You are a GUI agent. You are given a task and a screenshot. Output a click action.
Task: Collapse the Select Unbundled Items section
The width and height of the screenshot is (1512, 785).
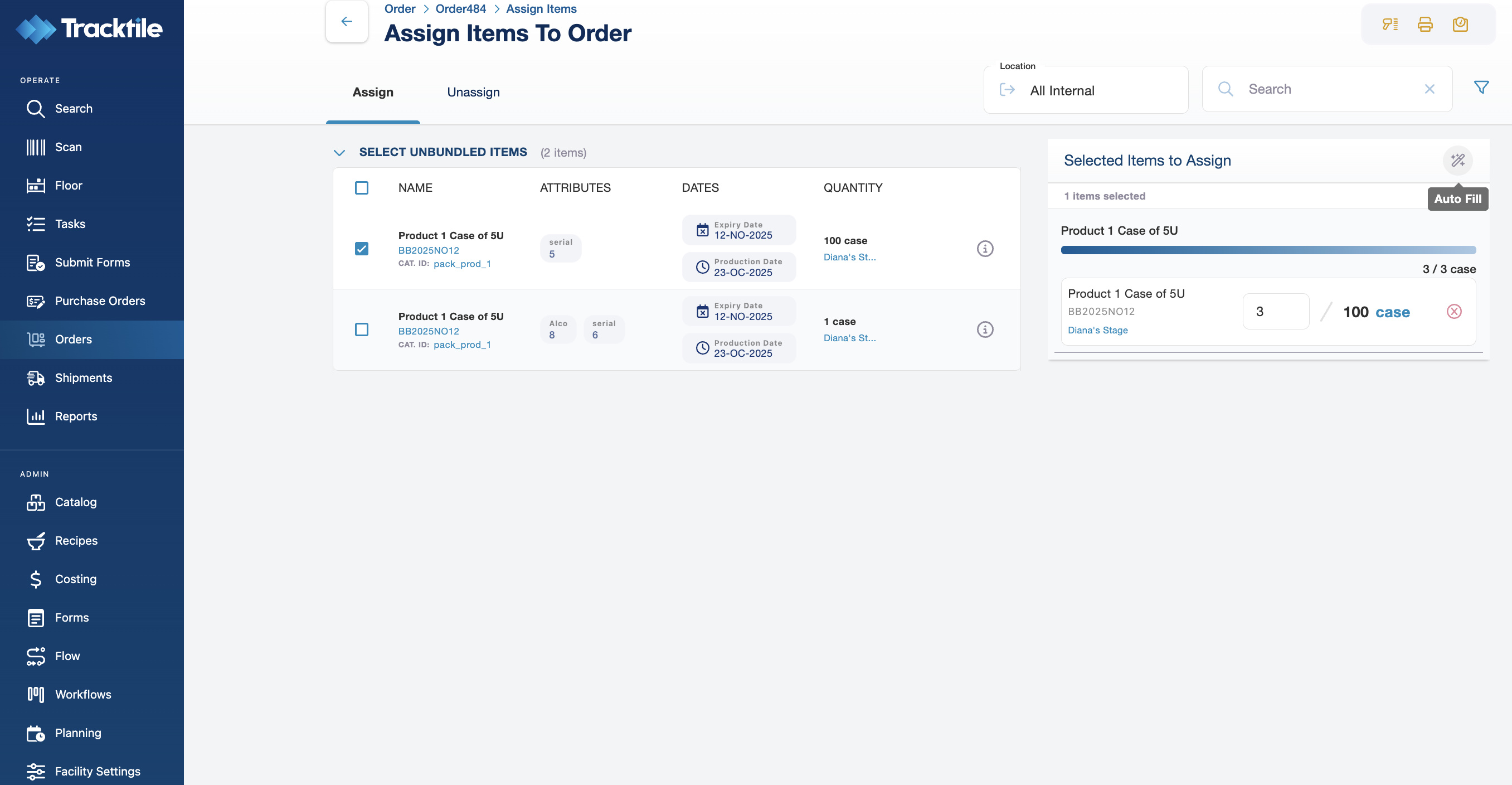pos(339,153)
